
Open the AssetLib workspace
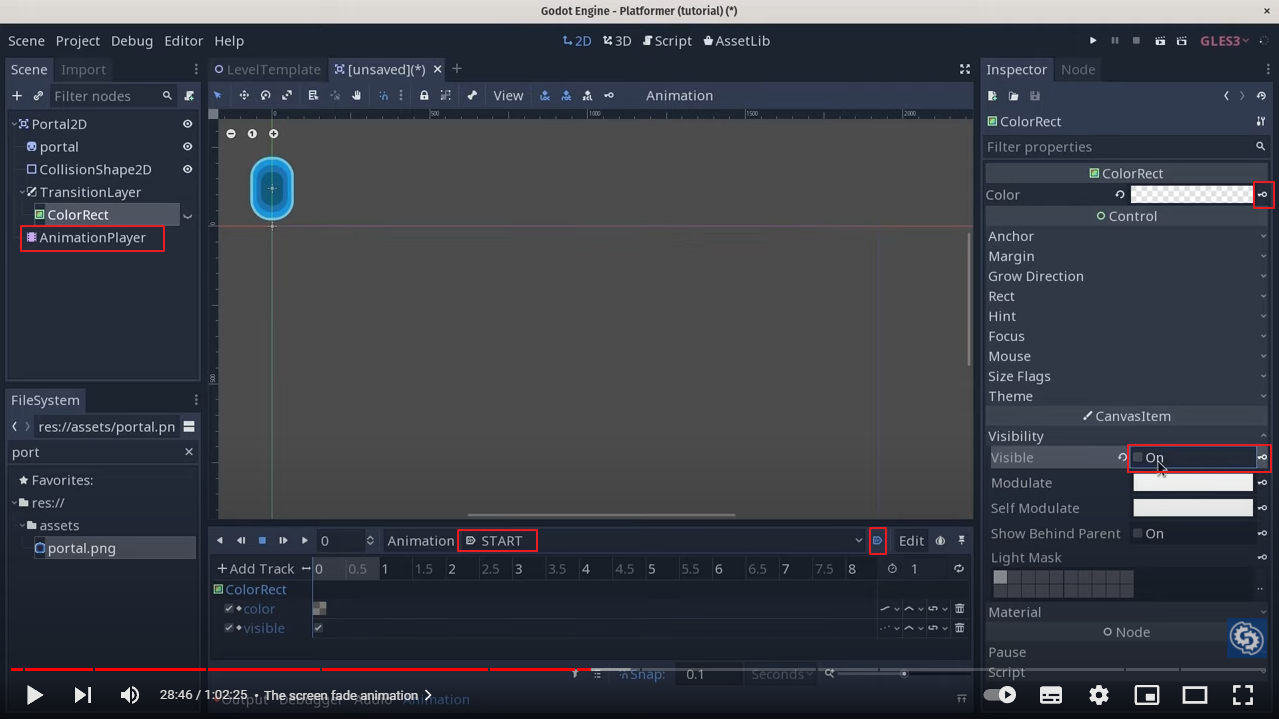pyautogui.click(x=736, y=41)
